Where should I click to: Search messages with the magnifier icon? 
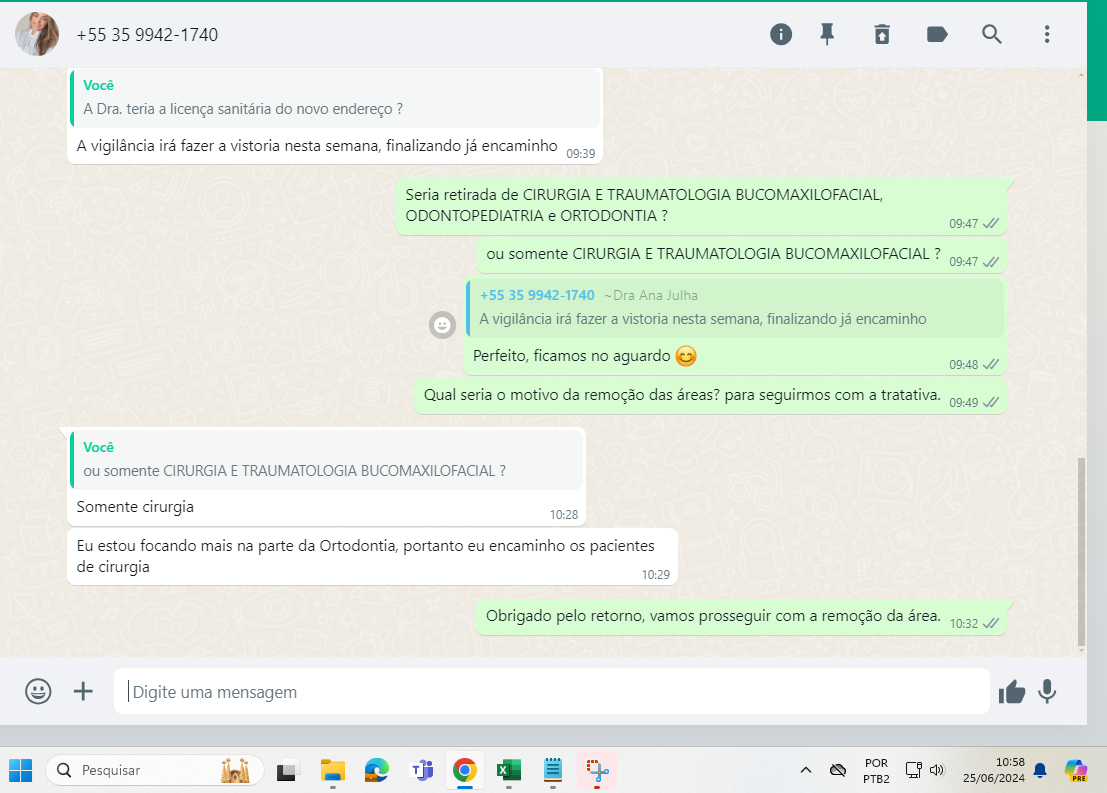(x=992, y=34)
